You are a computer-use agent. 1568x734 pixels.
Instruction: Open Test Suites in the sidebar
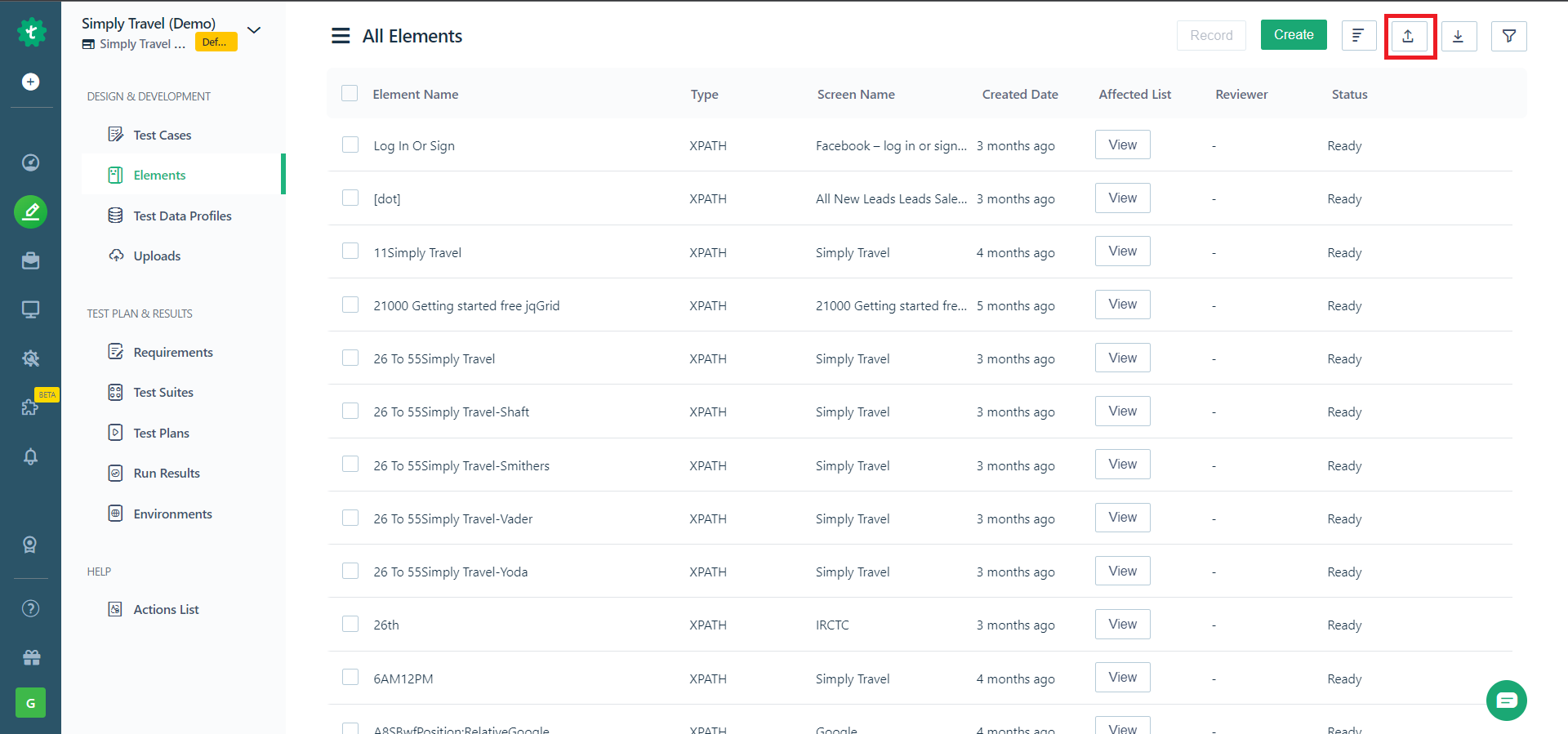click(x=163, y=393)
